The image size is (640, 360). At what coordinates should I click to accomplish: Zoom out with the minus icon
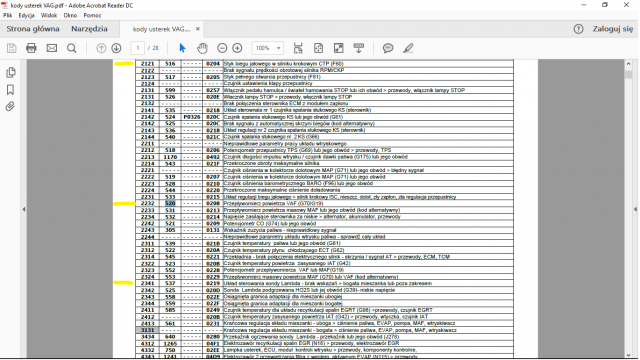tap(222, 48)
